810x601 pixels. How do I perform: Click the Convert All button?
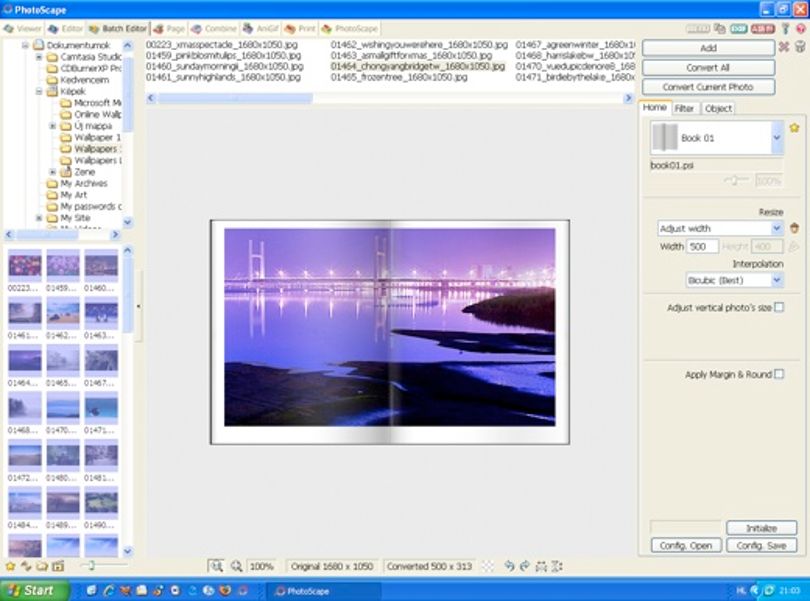(x=708, y=68)
